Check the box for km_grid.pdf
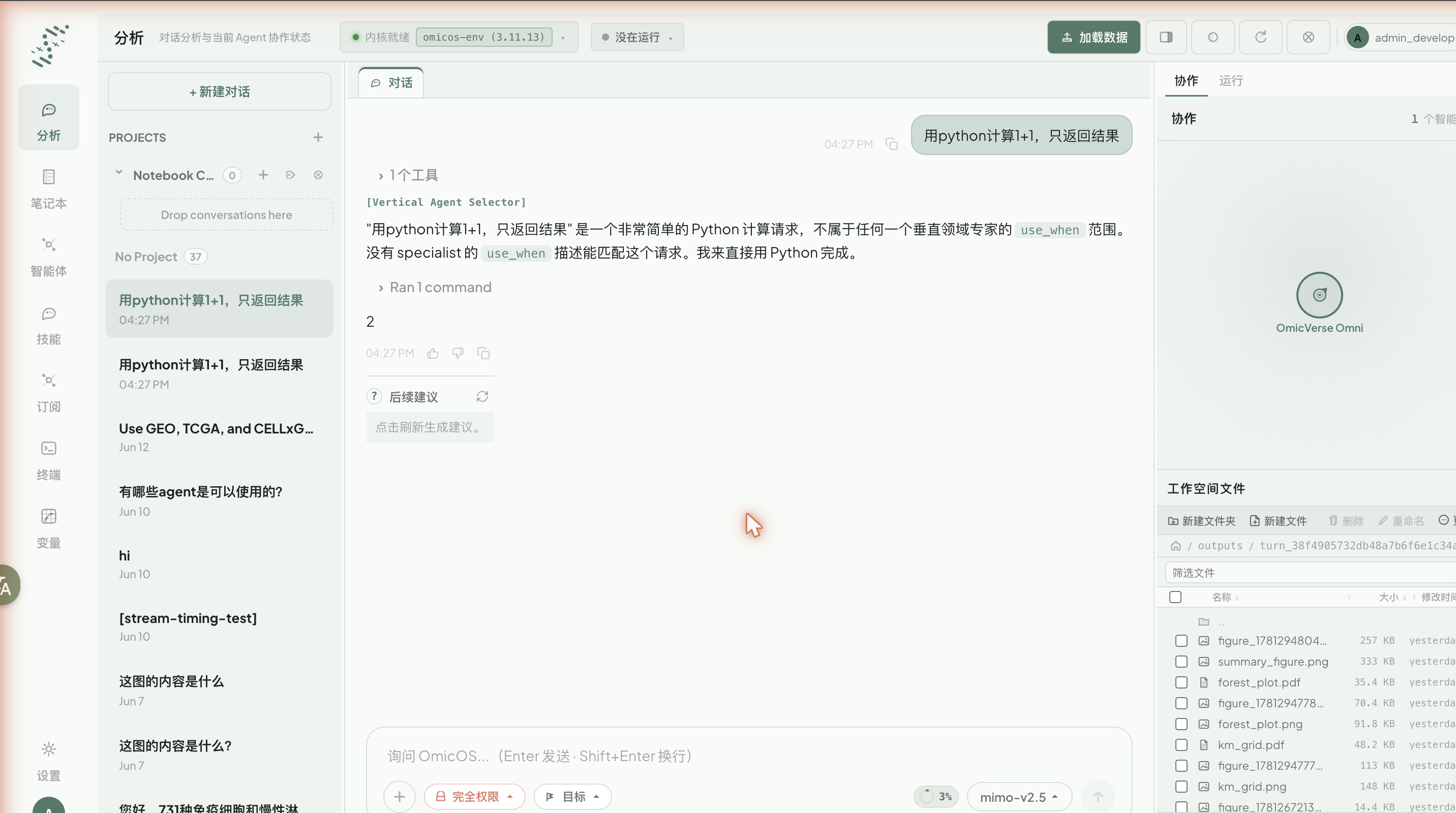Screen dimensions: 1456x813 click(x=1181, y=744)
